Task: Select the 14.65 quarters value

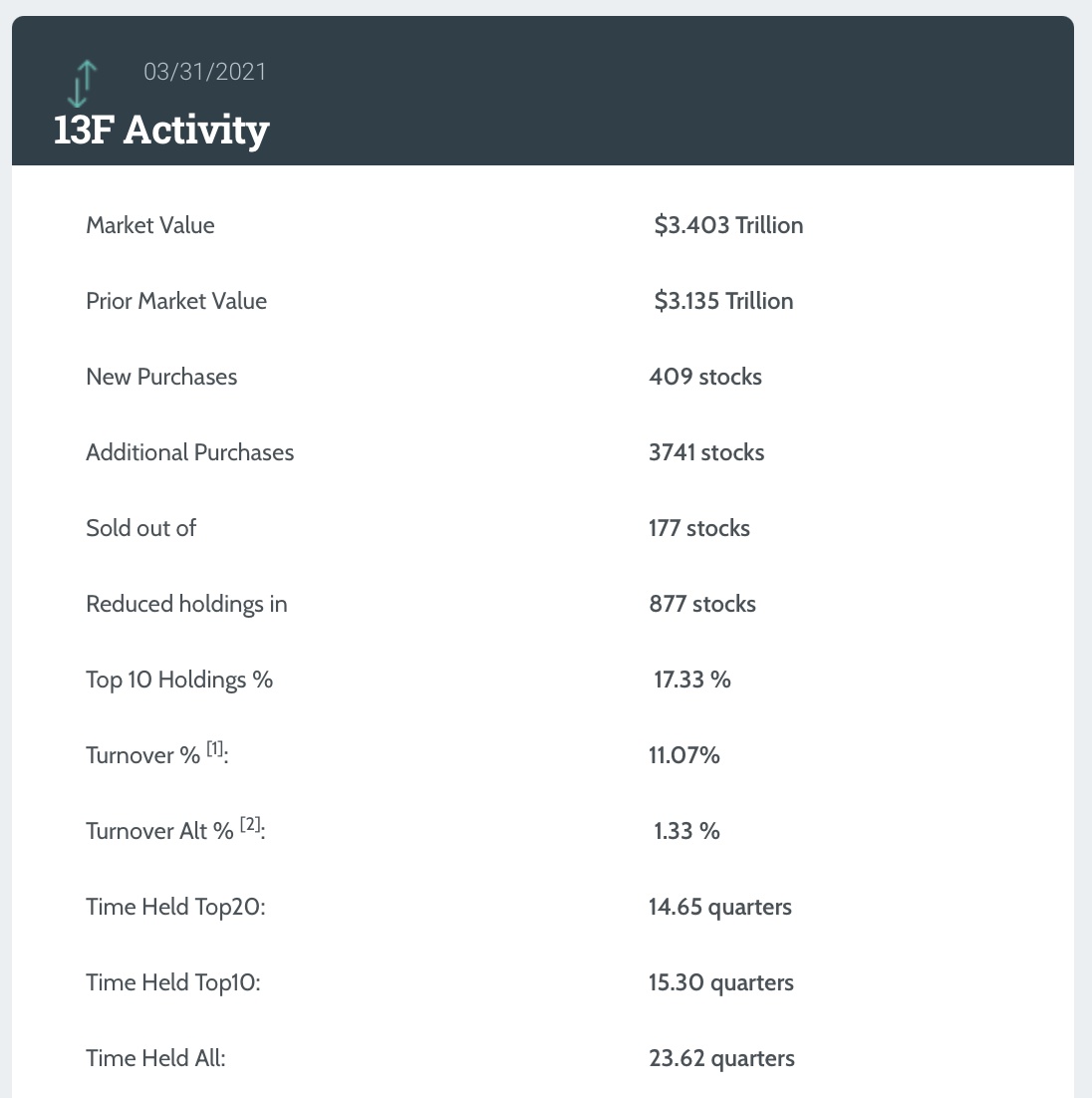Action: click(720, 907)
